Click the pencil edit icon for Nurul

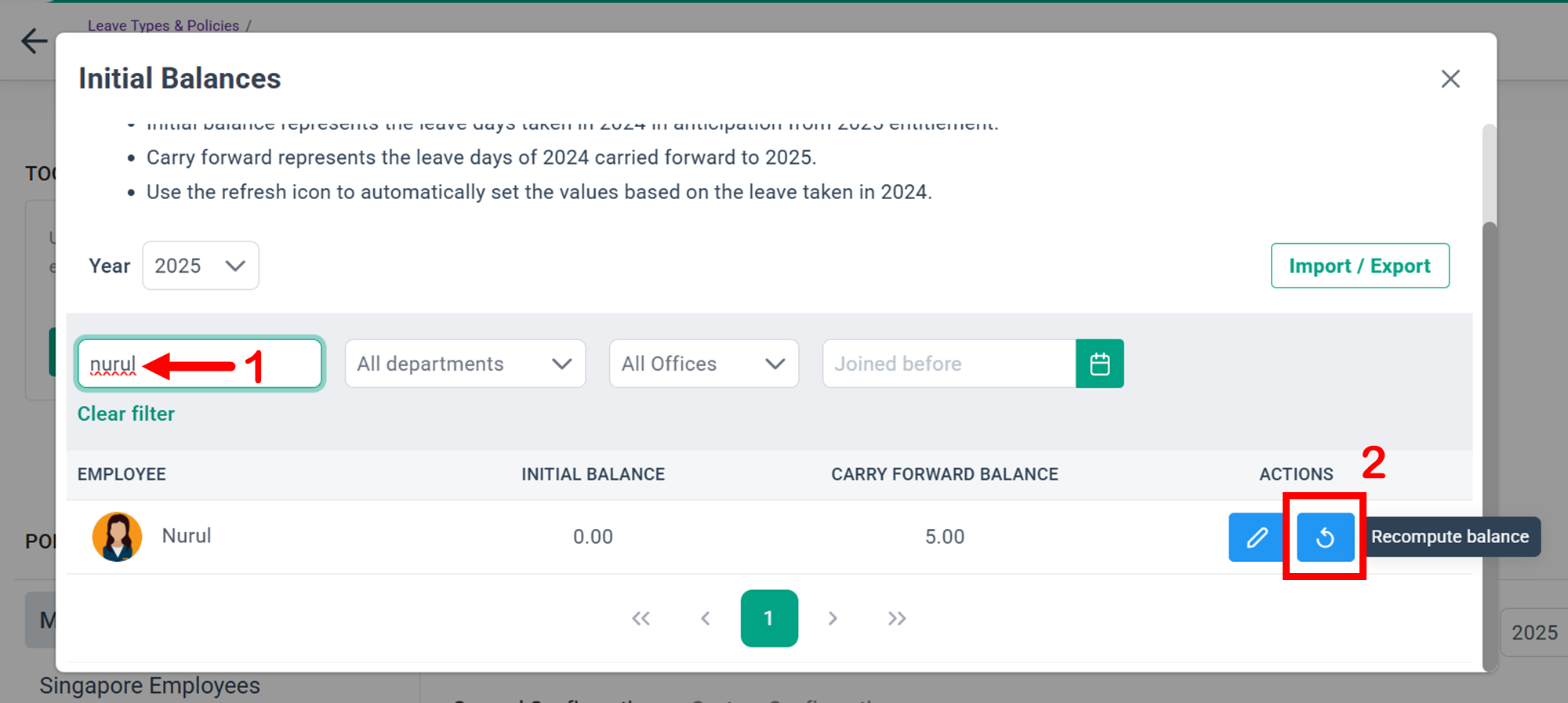[1257, 537]
